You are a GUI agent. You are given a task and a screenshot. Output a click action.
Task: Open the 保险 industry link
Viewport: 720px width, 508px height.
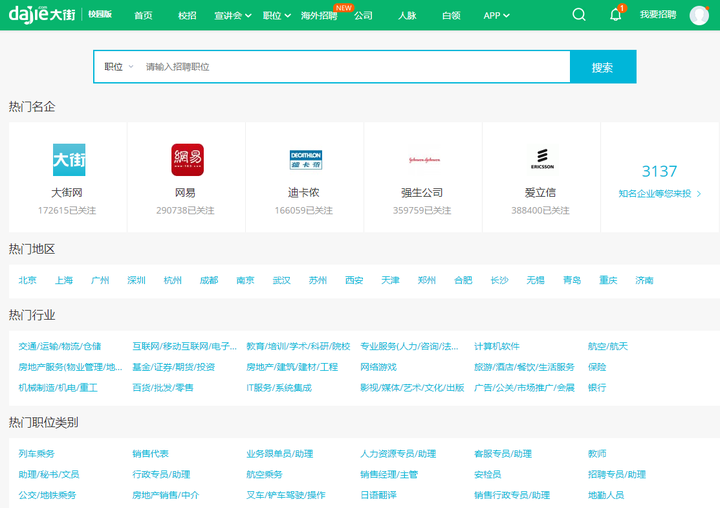[597, 367]
